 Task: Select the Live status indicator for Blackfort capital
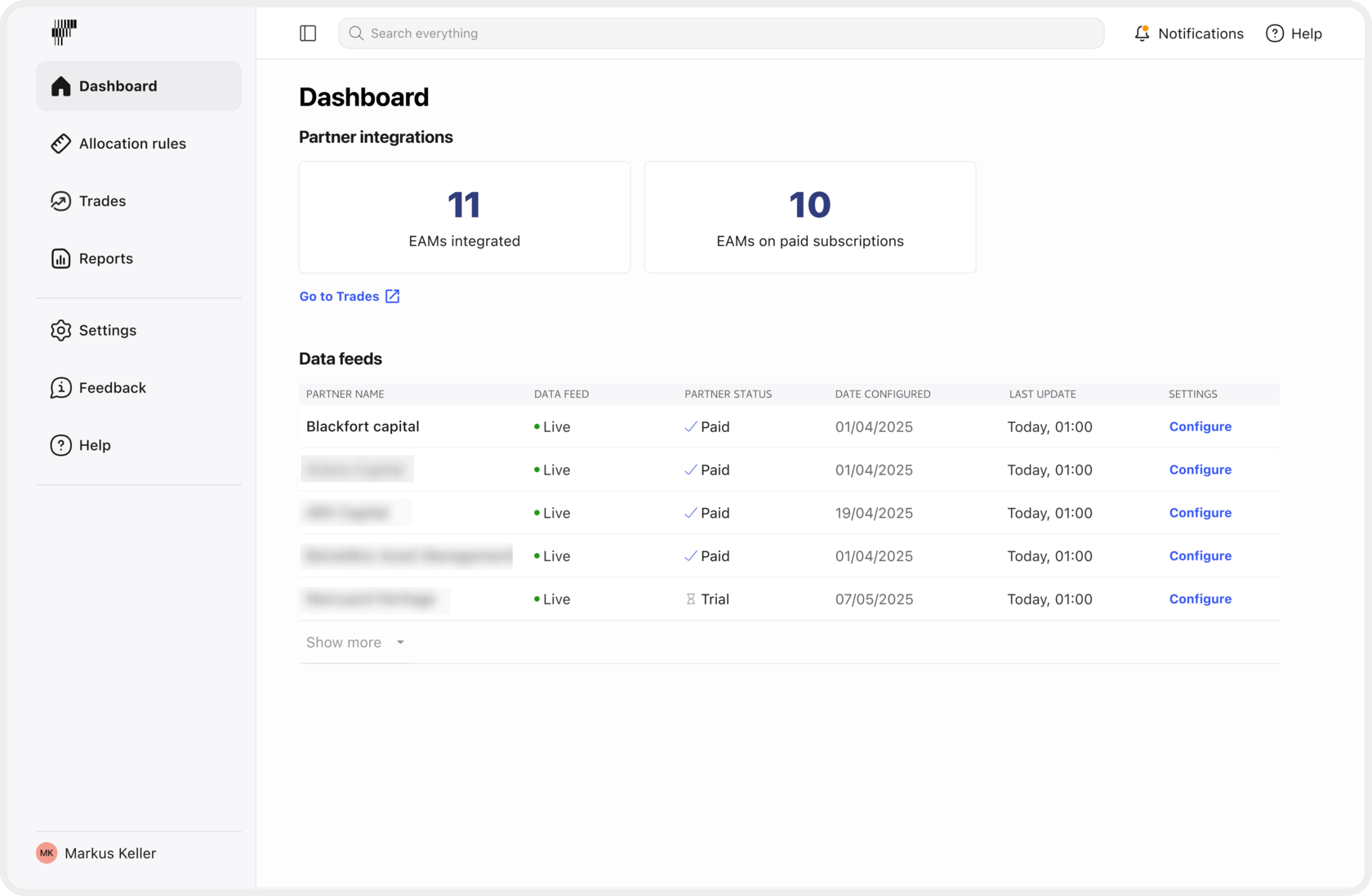pos(552,426)
